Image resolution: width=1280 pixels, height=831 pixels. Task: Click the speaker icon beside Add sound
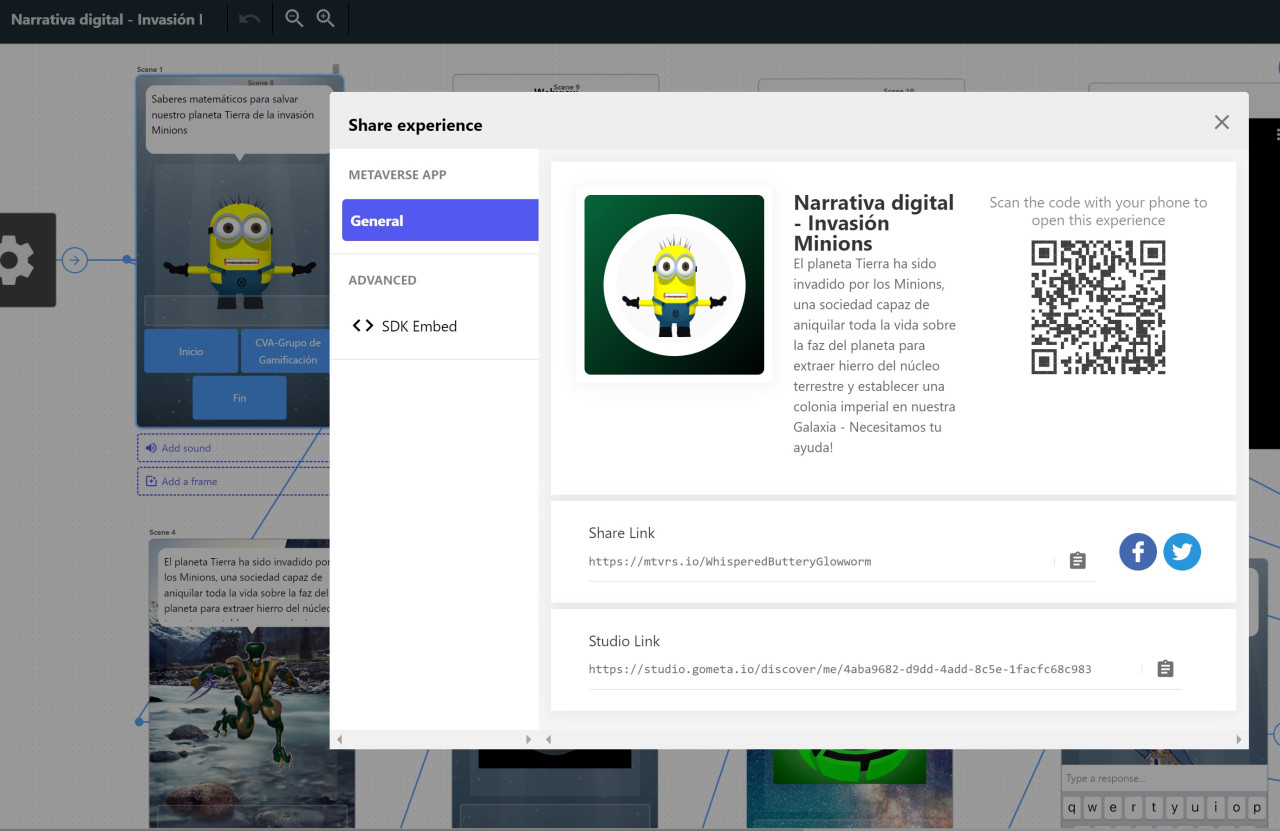(x=151, y=448)
